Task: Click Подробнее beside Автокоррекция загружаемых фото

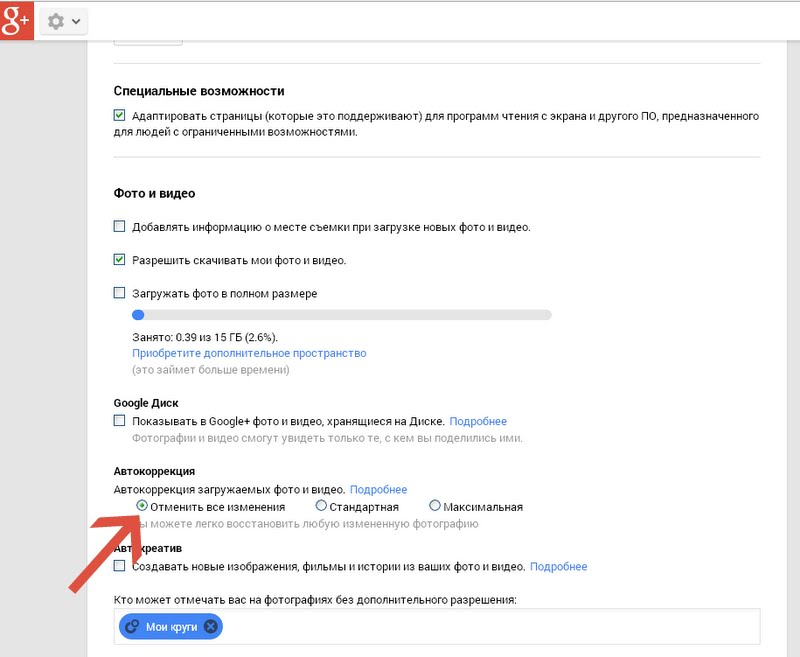Action: [378, 490]
